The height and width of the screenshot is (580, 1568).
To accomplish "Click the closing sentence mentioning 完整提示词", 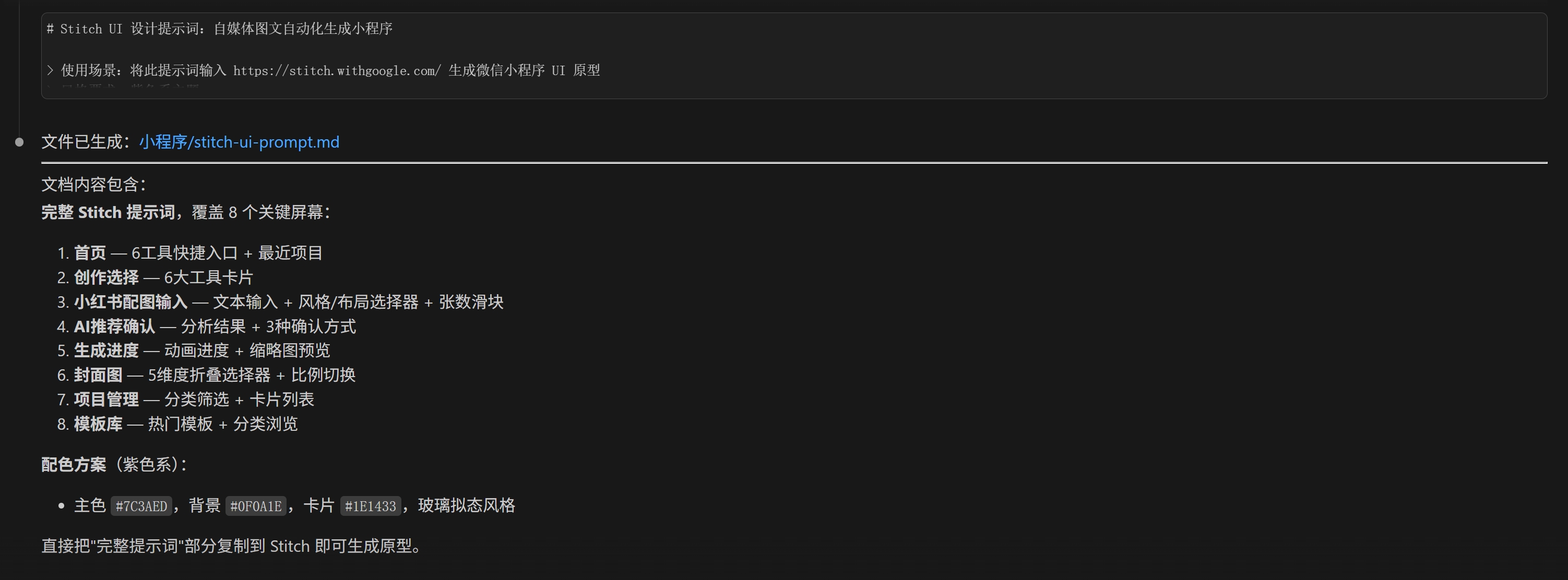I will pos(231,546).
